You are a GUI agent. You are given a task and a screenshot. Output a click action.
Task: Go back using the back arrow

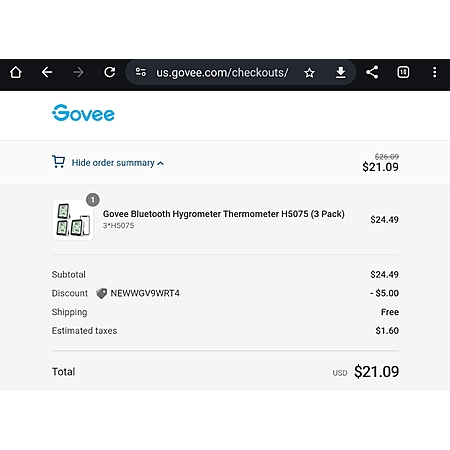47,72
